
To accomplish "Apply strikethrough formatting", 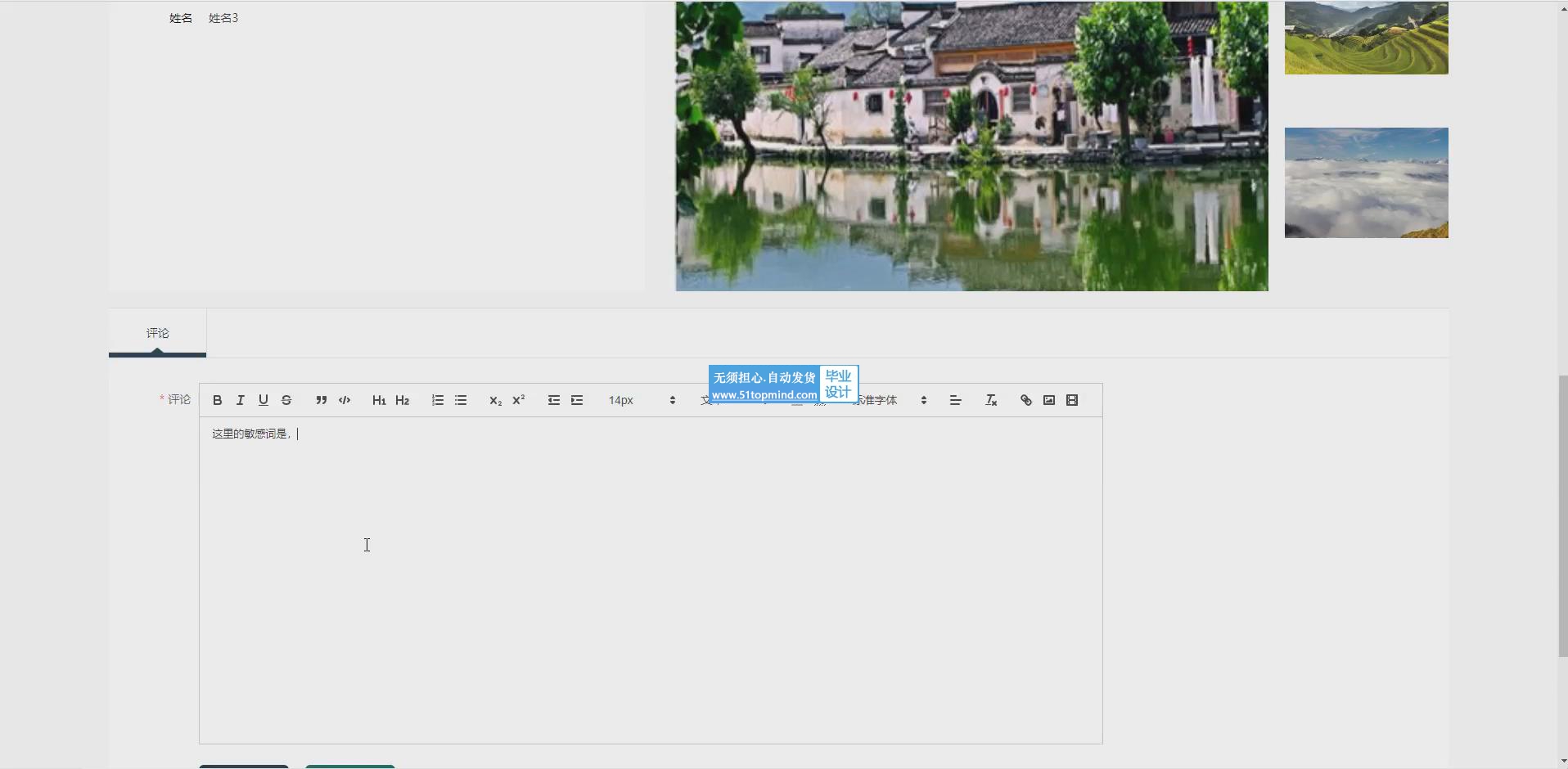I will (286, 400).
